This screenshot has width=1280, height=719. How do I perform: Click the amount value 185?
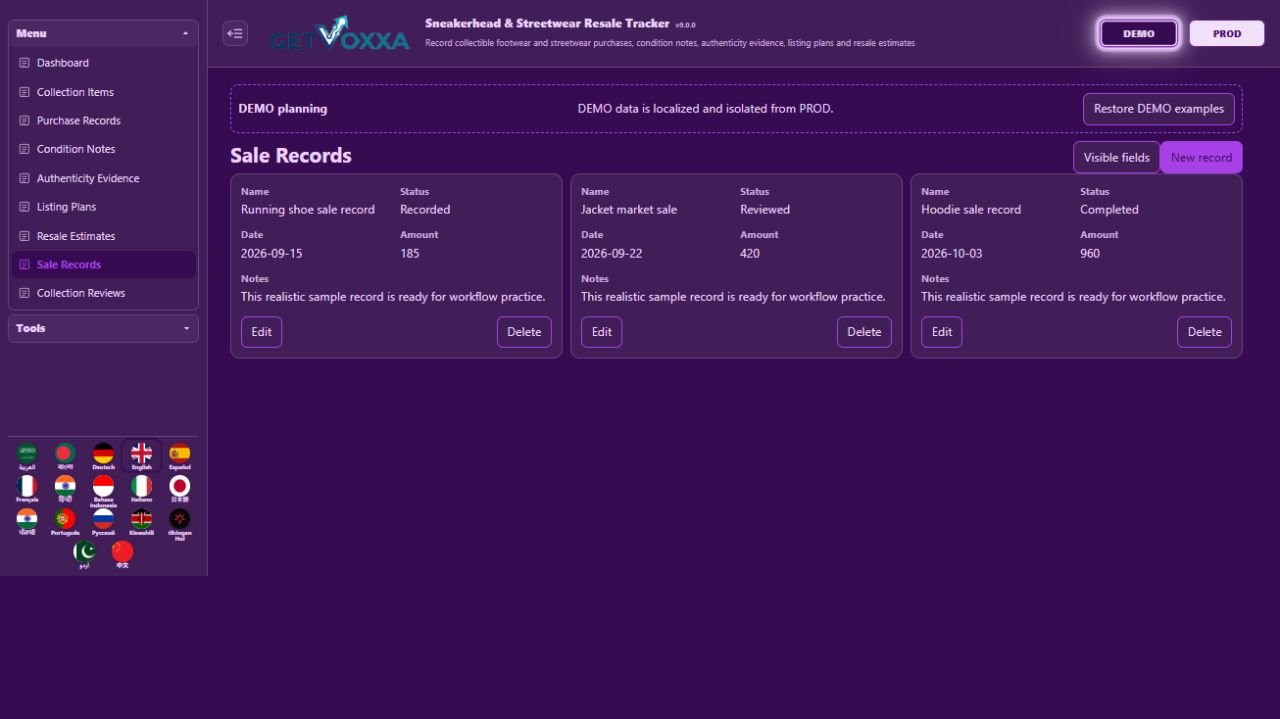[410, 254]
